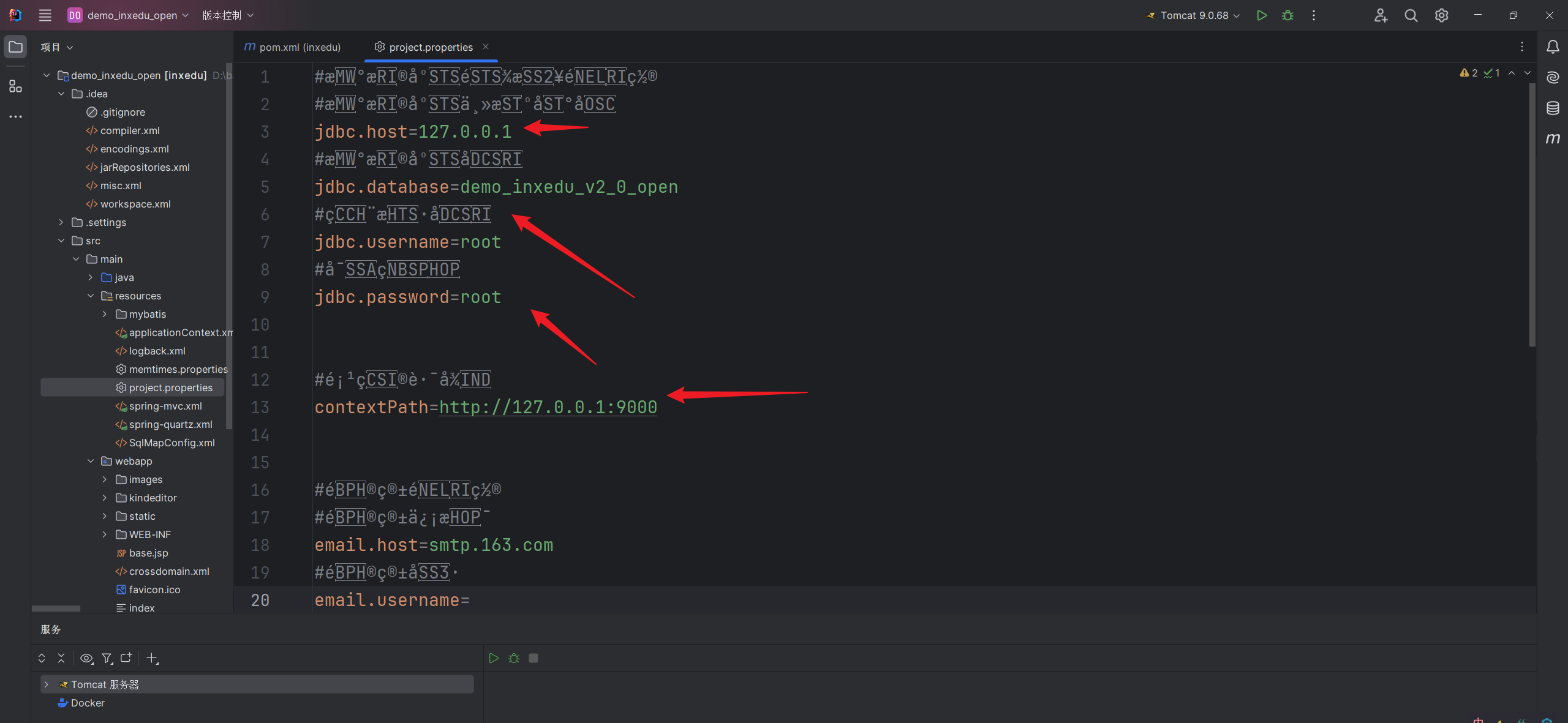Screen dimensions: 1568x723
Task: Open the Structure tool window icon
Action: pyautogui.click(x=15, y=86)
